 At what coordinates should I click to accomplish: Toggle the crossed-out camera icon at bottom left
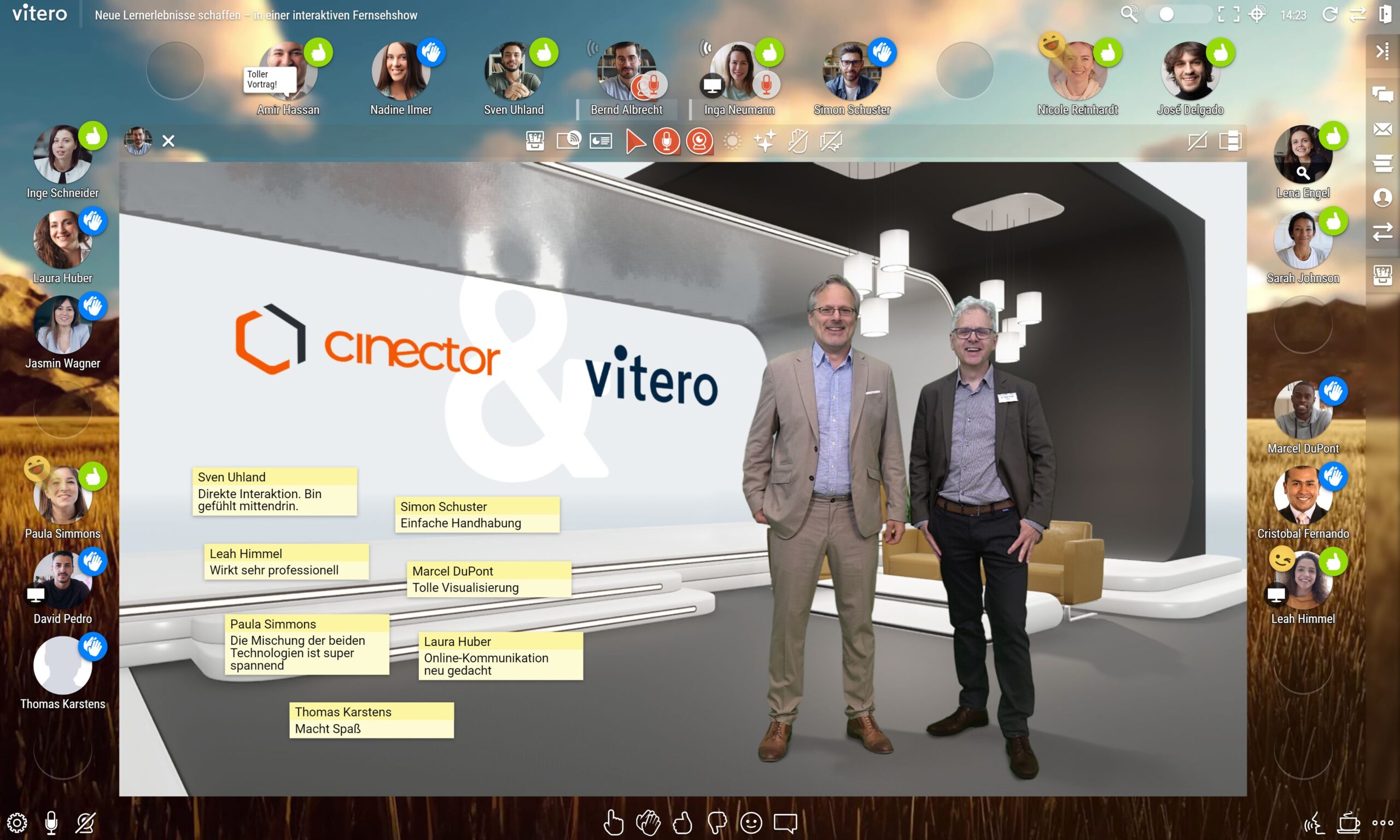(85, 822)
